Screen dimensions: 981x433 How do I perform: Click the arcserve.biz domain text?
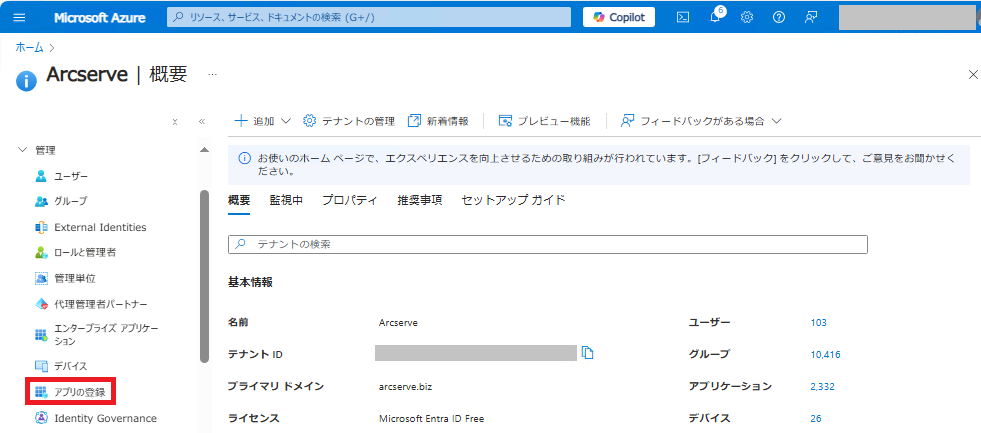405,387
